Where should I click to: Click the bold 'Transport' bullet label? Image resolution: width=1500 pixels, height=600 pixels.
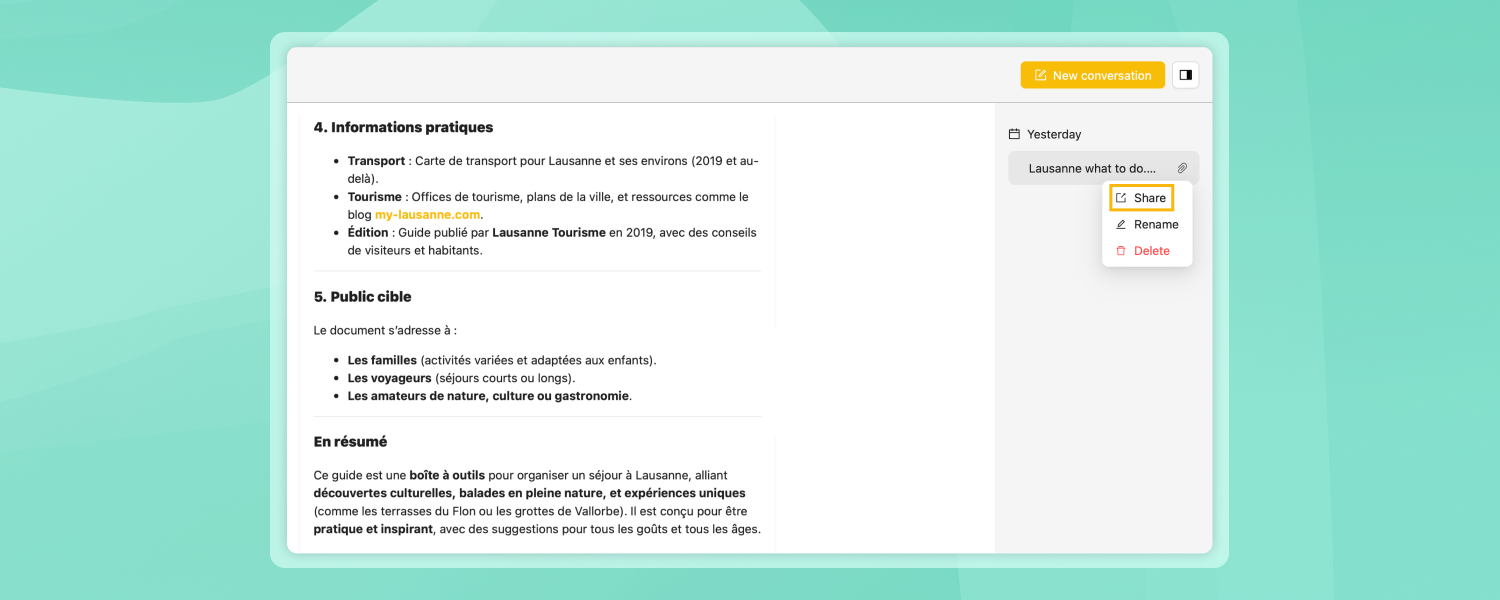[376, 161]
